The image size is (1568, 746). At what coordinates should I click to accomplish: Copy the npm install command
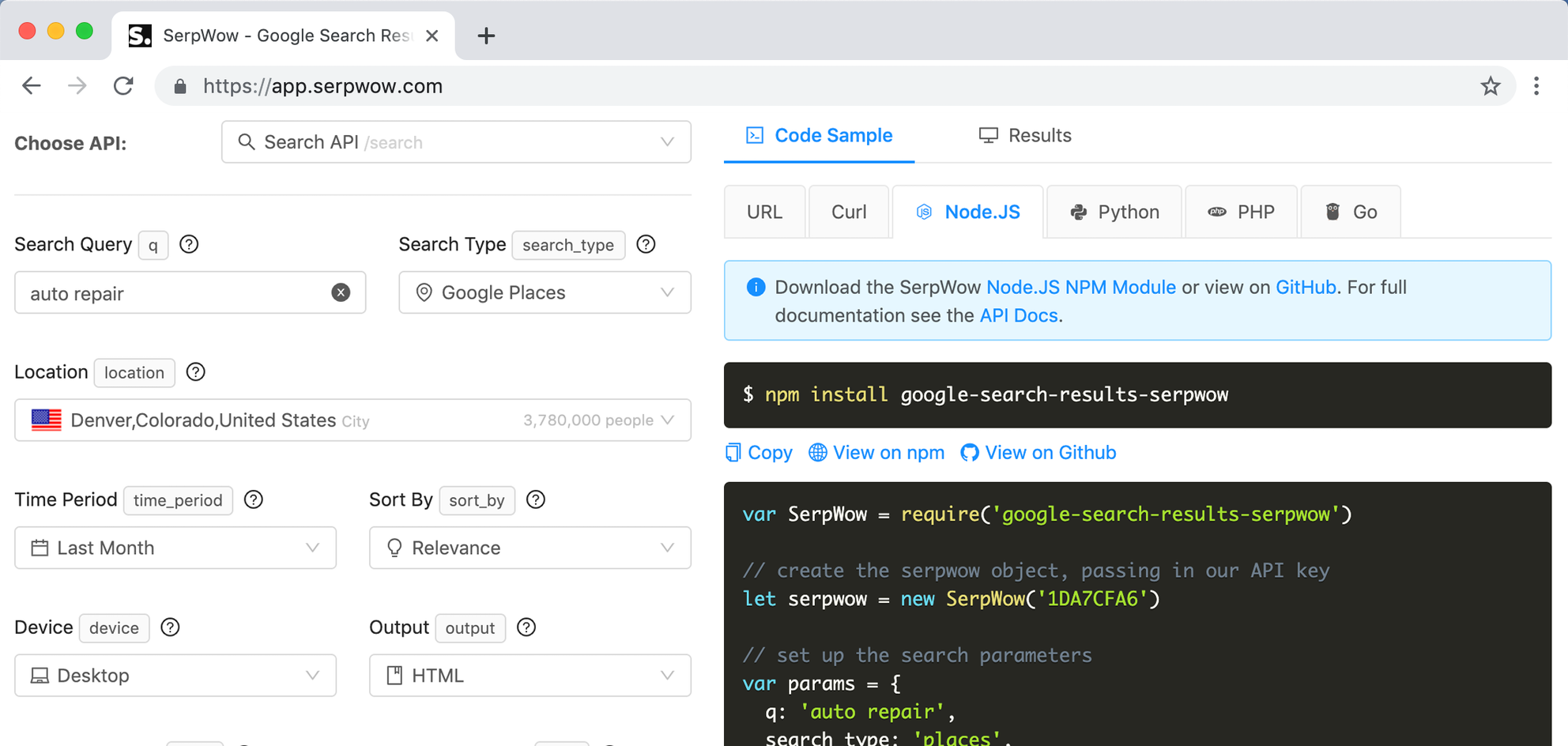(759, 453)
